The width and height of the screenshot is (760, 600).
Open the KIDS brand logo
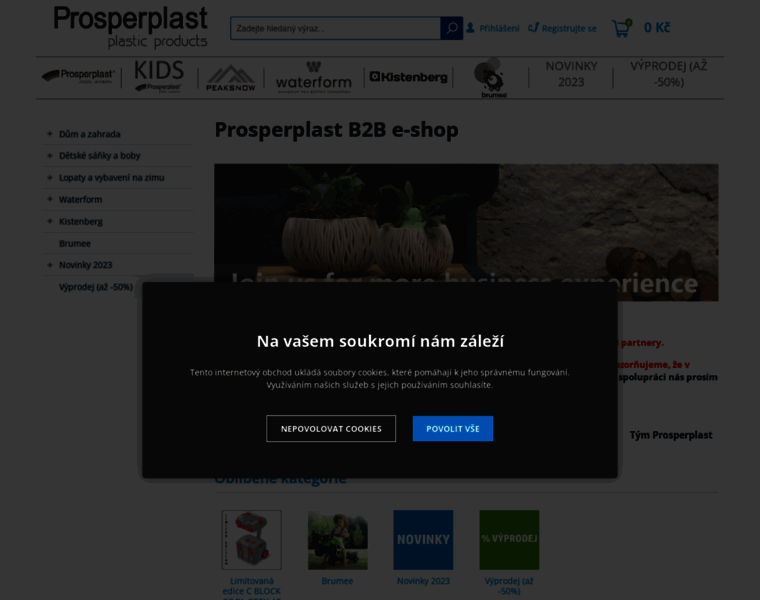tap(159, 77)
